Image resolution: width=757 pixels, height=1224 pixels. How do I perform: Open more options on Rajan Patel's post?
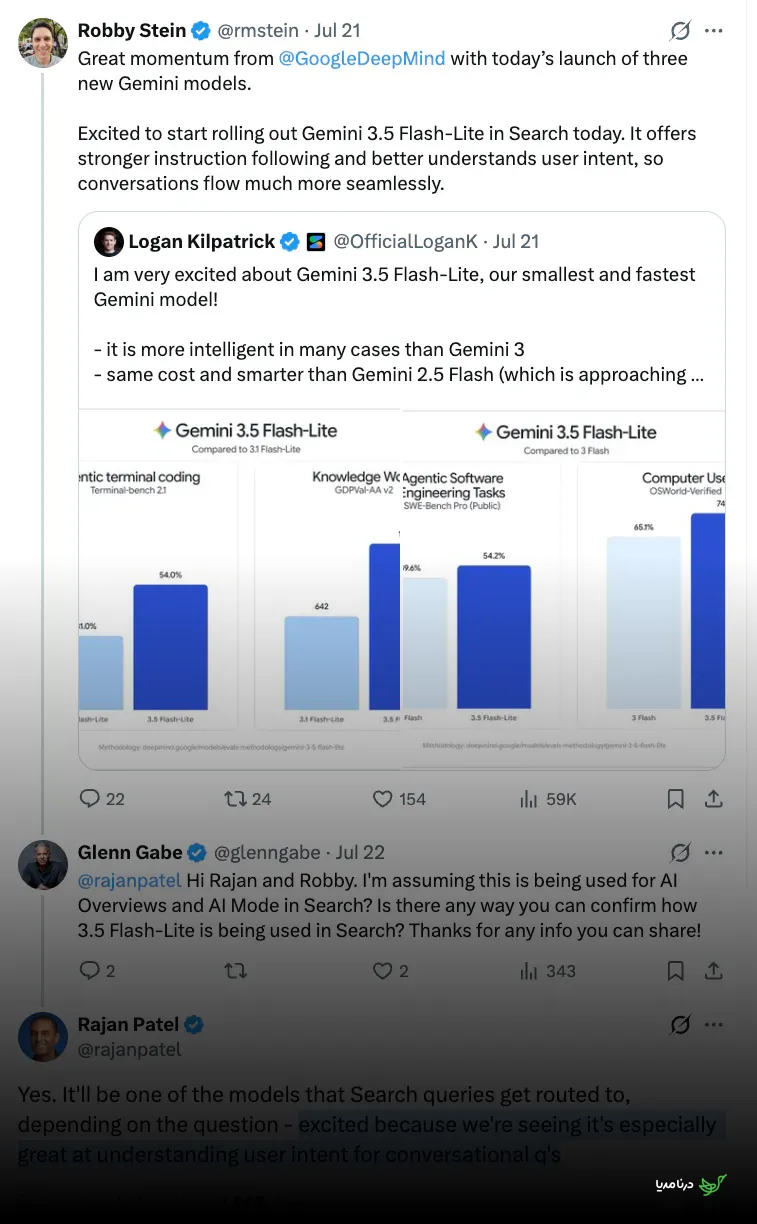713,1025
